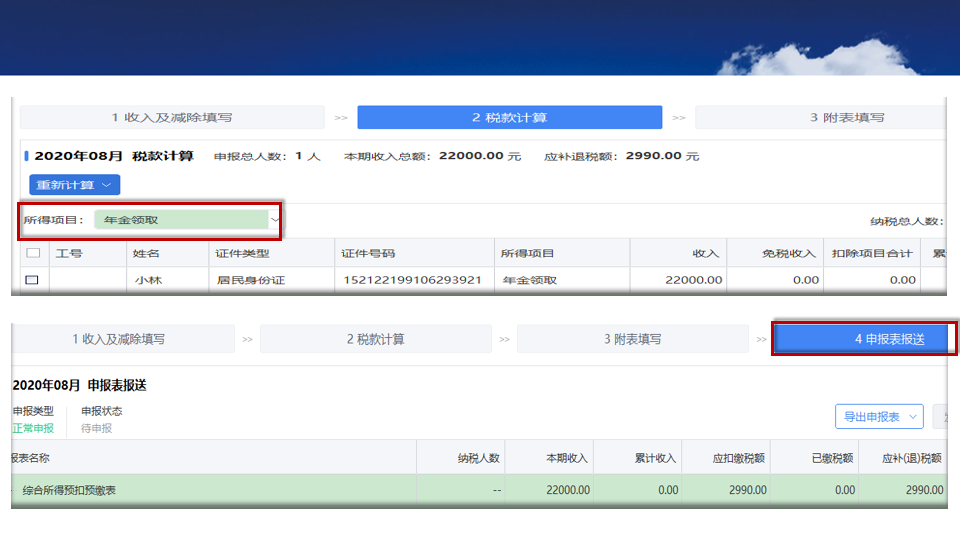
Task: Tick the select-all checkbox in table header
Action: click(x=33, y=253)
